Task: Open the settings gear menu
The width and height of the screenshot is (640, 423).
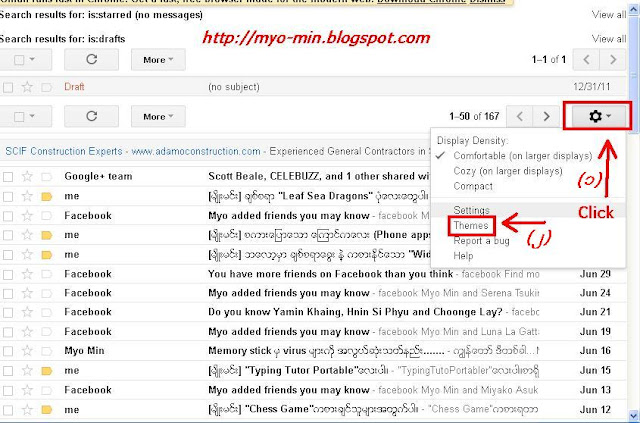Action: coord(599,116)
